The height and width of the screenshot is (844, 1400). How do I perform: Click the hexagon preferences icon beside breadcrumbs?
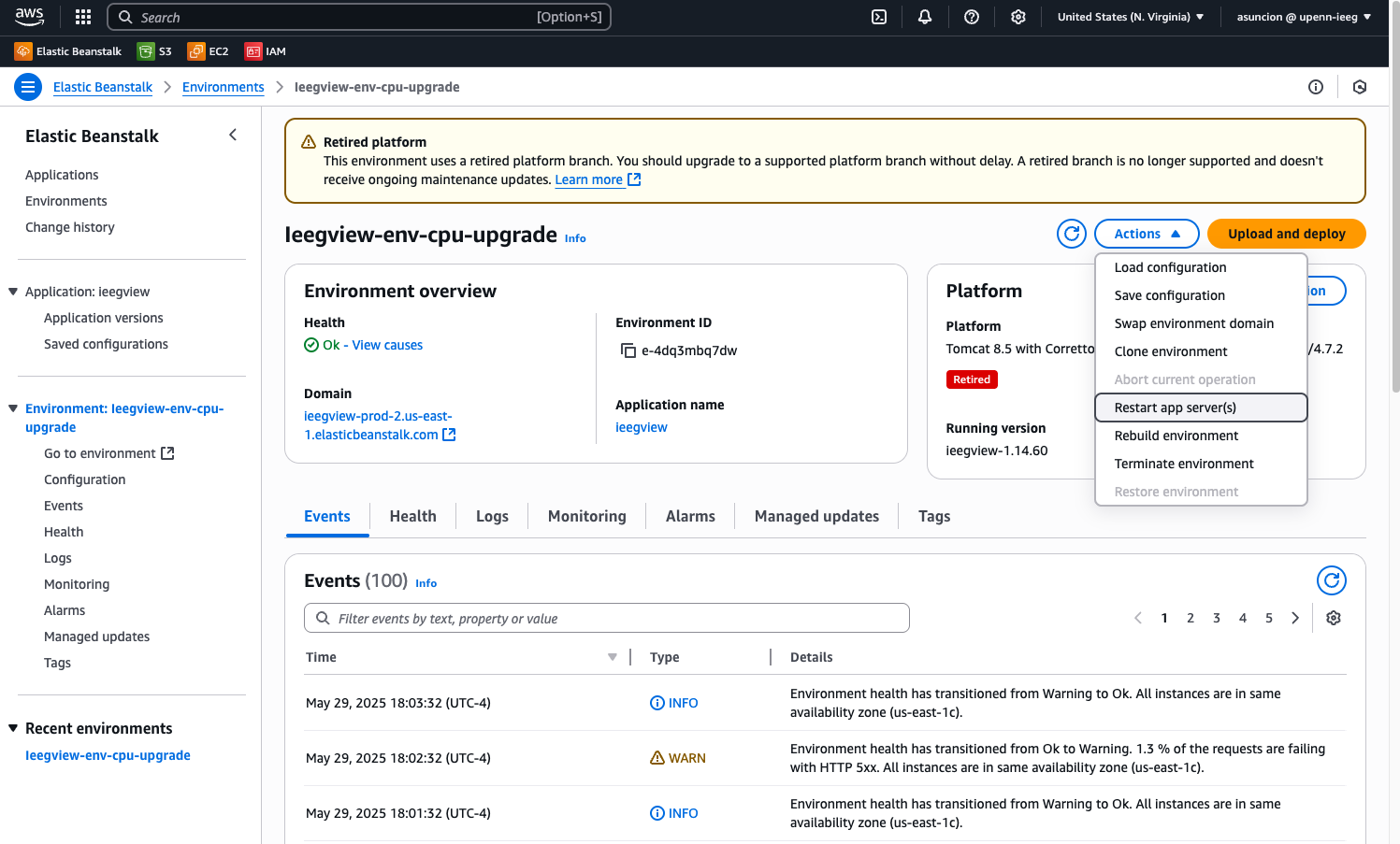tap(1360, 87)
